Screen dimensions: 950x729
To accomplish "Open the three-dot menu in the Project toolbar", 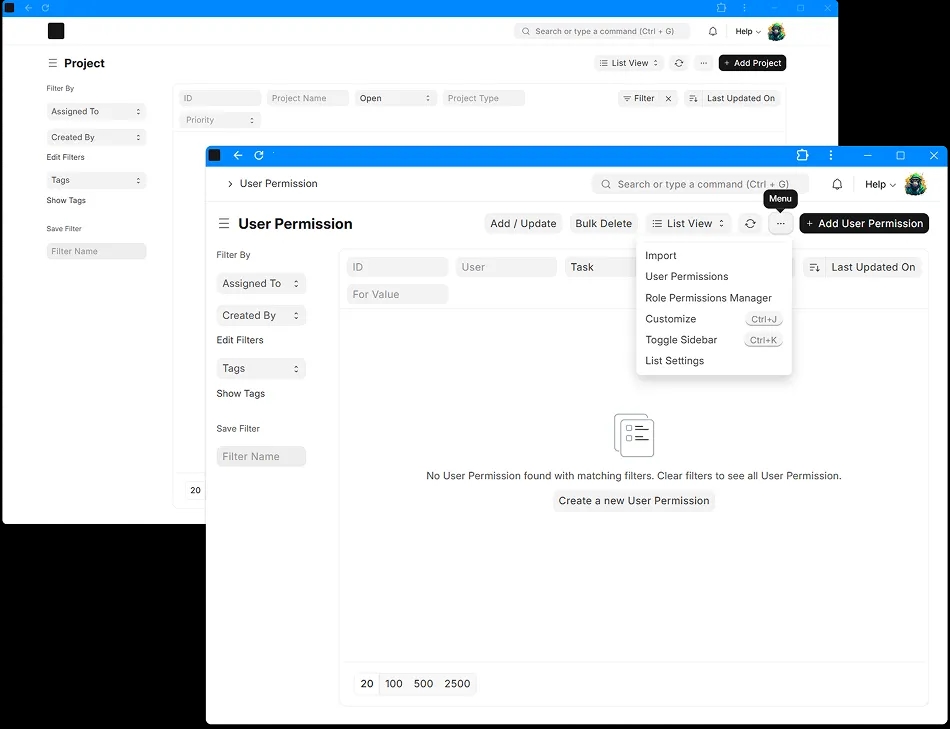I will (703, 63).
